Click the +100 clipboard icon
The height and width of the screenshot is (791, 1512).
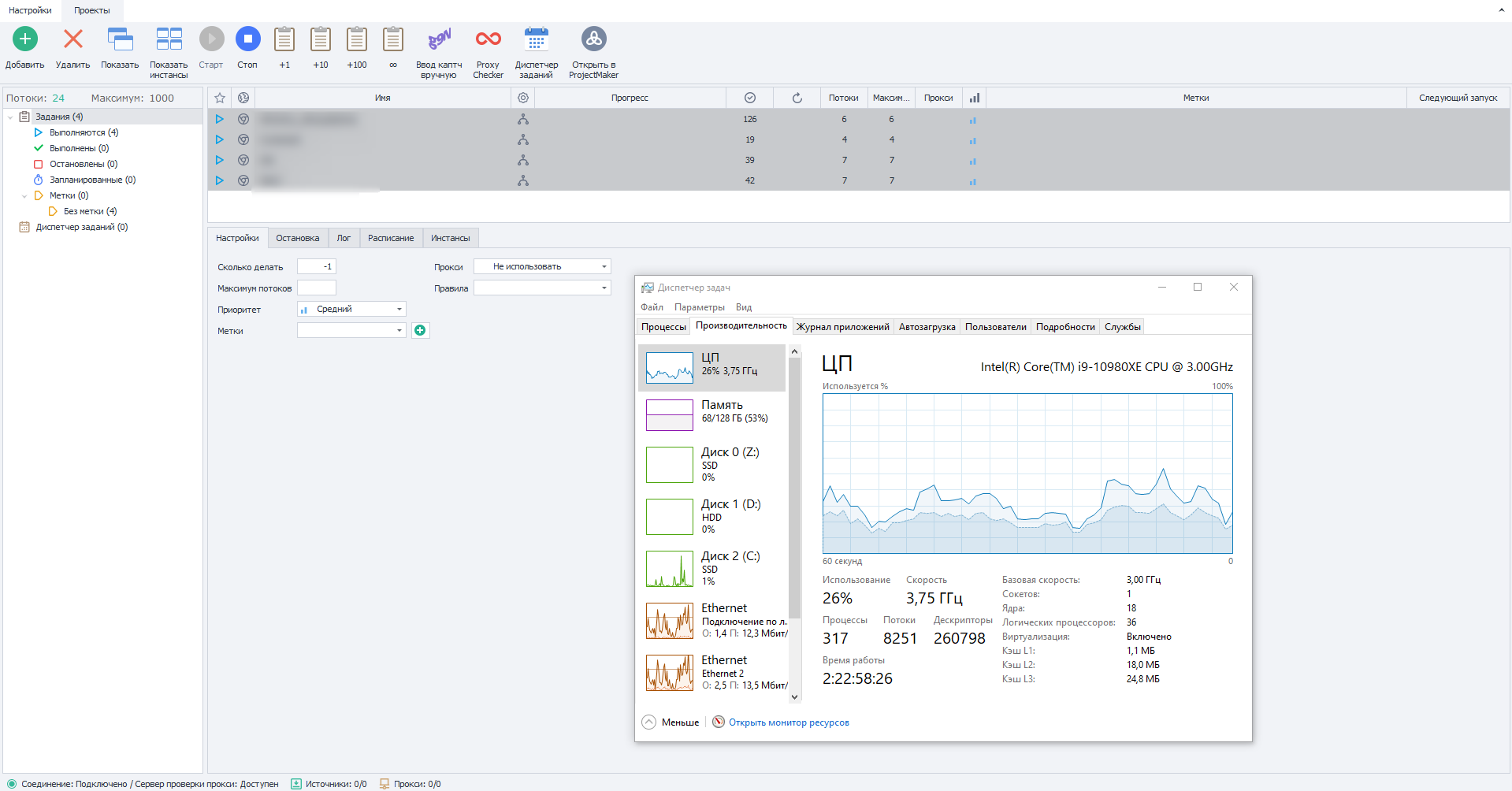[x=357, y=39]
